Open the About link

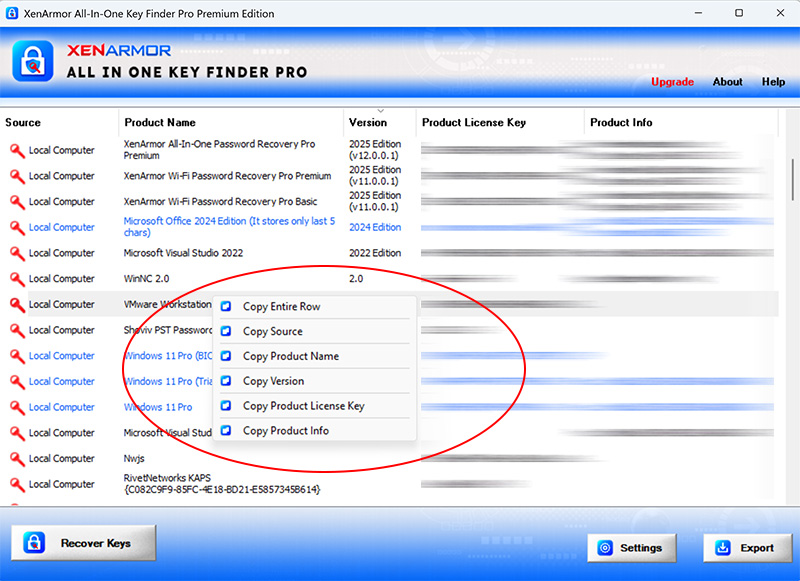[727, 82]
